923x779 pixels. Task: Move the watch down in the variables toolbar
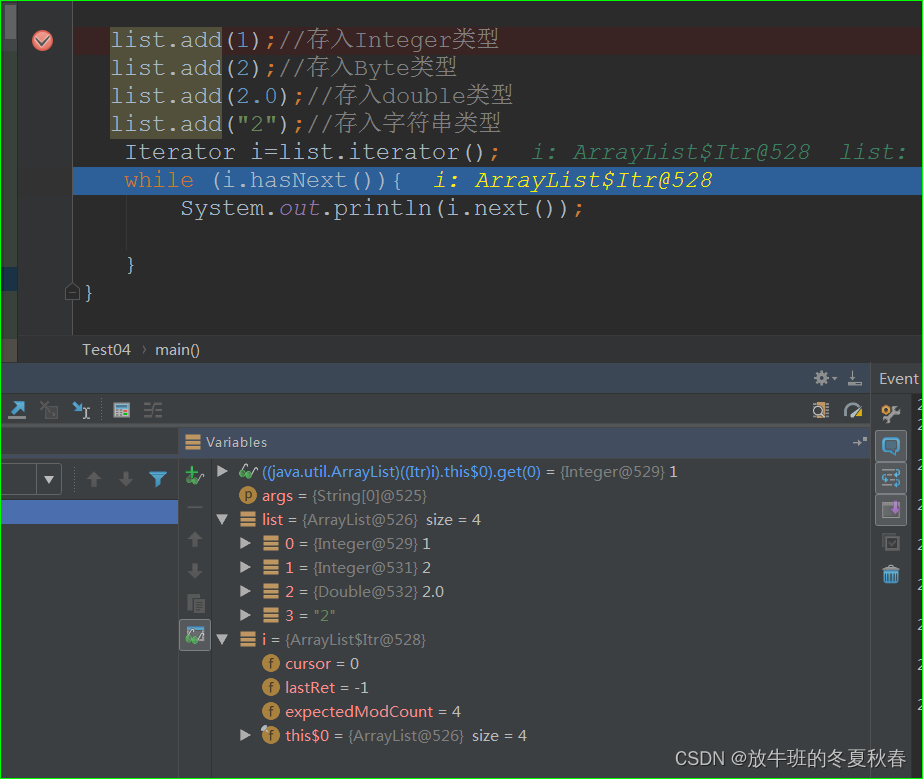195,571
